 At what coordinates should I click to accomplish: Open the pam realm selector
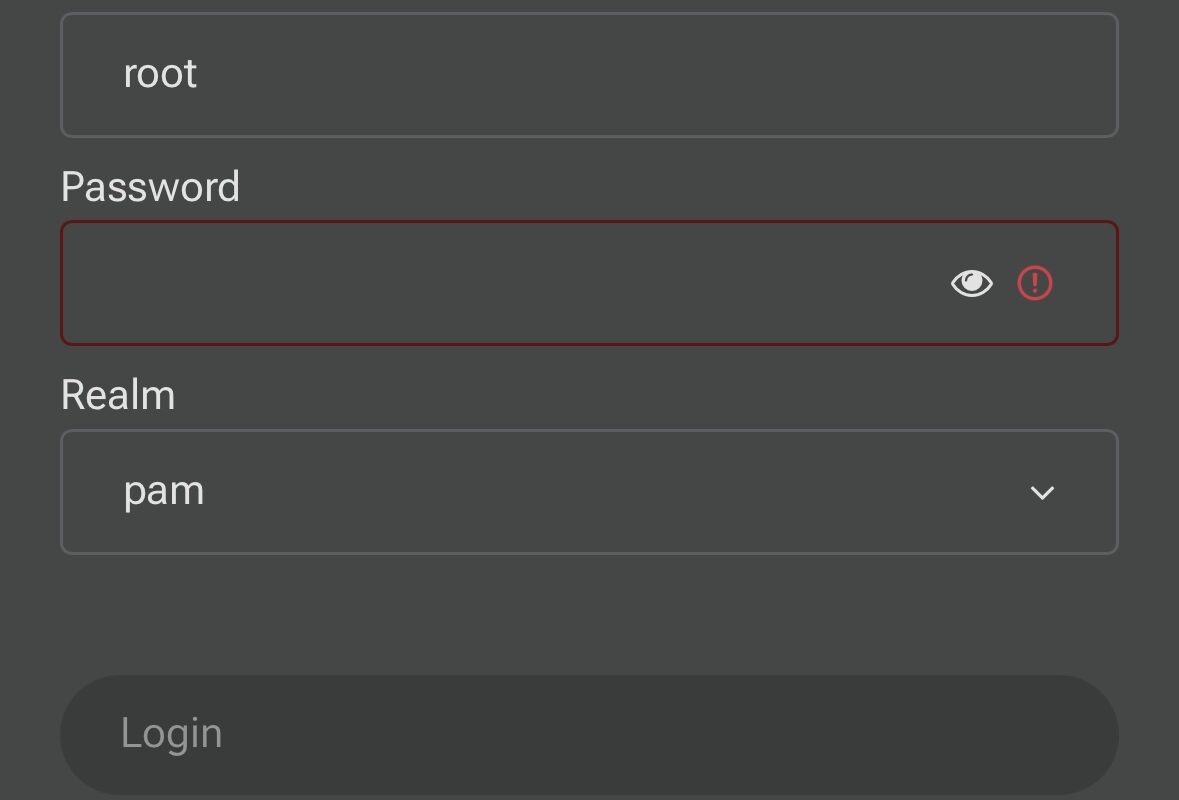[x=588, y=492]
